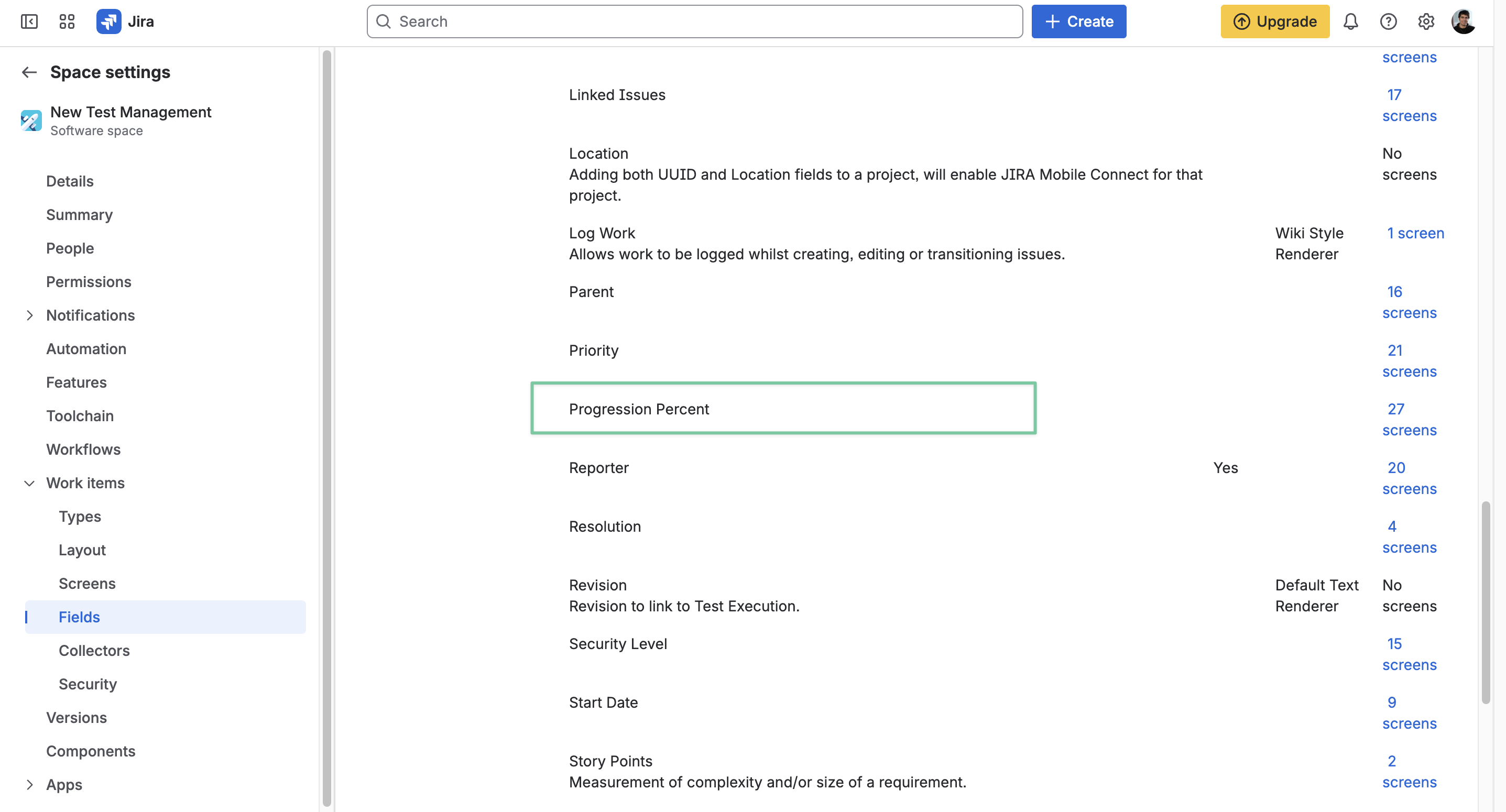Open Collectors under Work items
The height and width of the screenshot is (812, 1506).
[94, 651]
